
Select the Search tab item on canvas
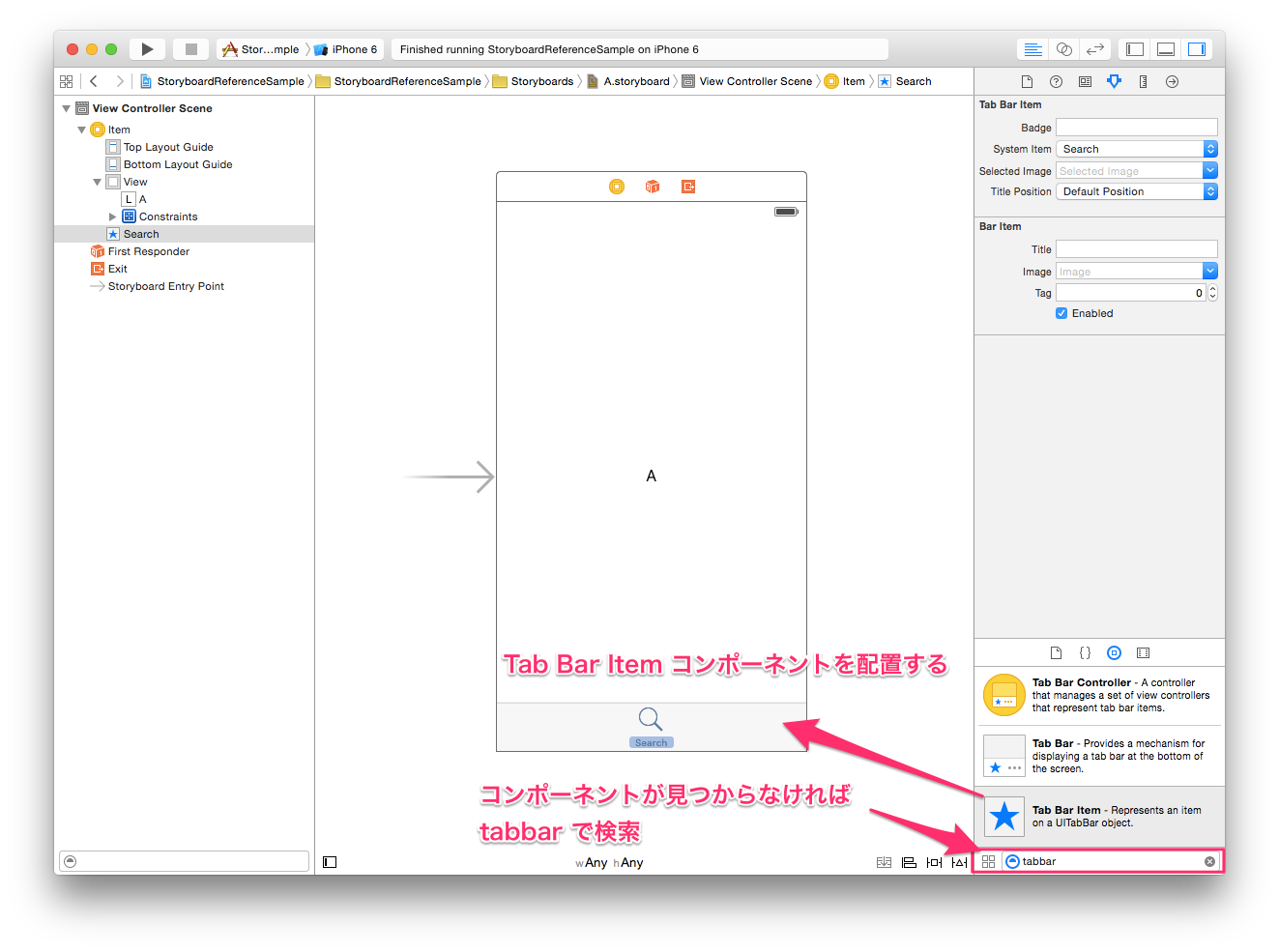tap(651, 727)
